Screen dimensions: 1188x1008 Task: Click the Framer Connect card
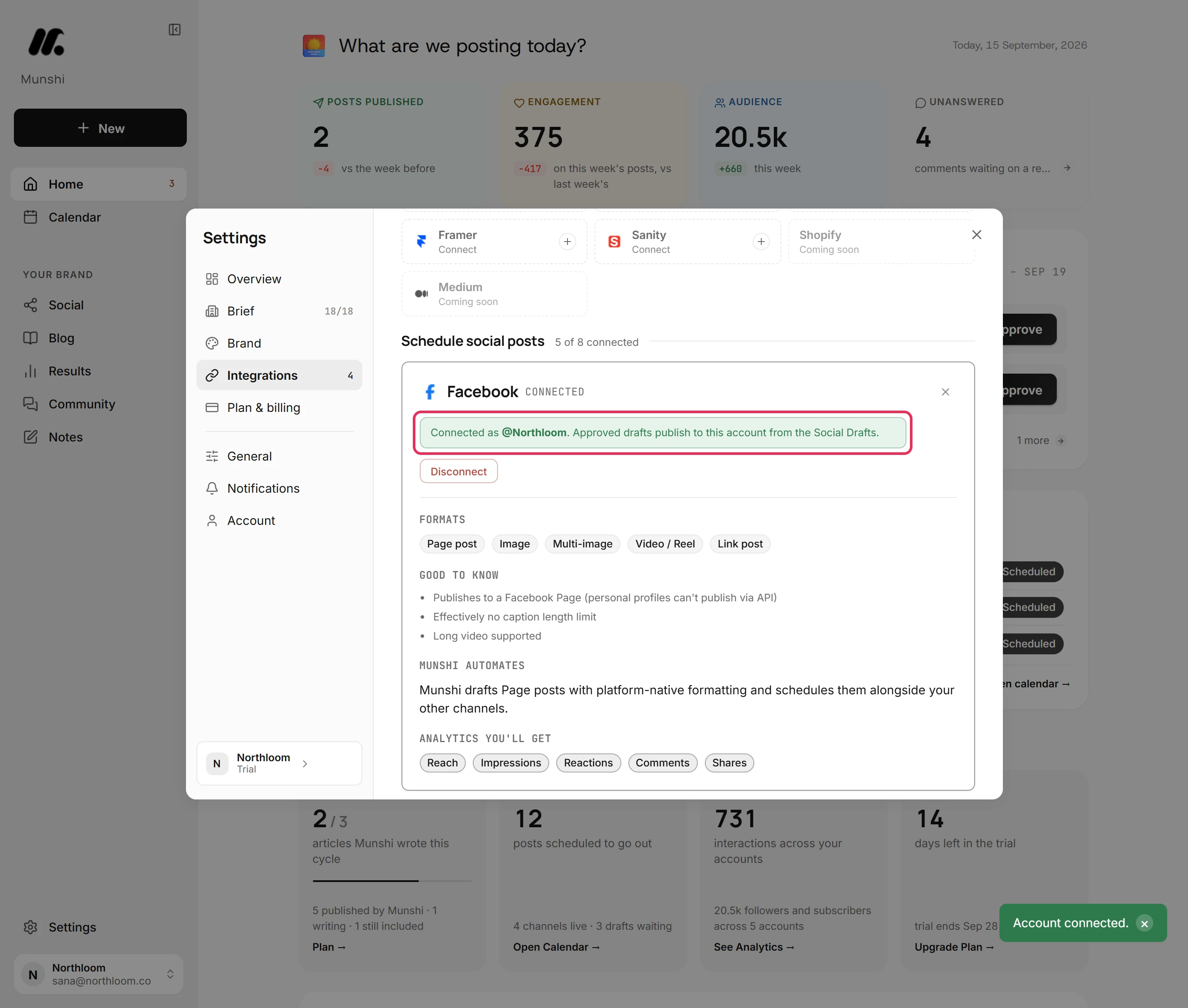494,242
